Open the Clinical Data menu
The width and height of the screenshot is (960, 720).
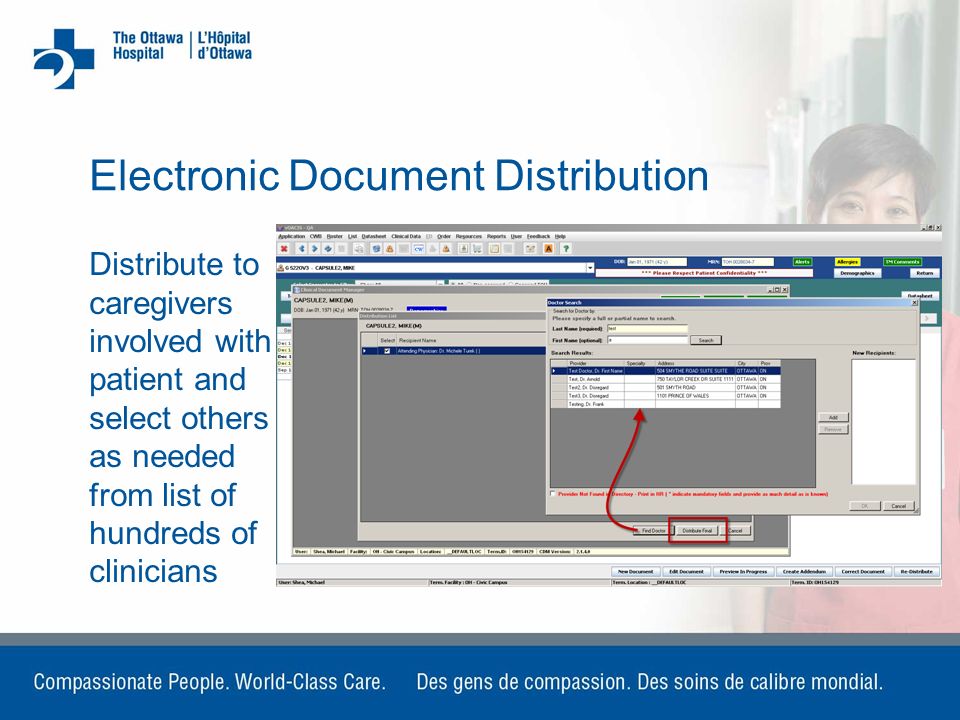coord(406,236)
